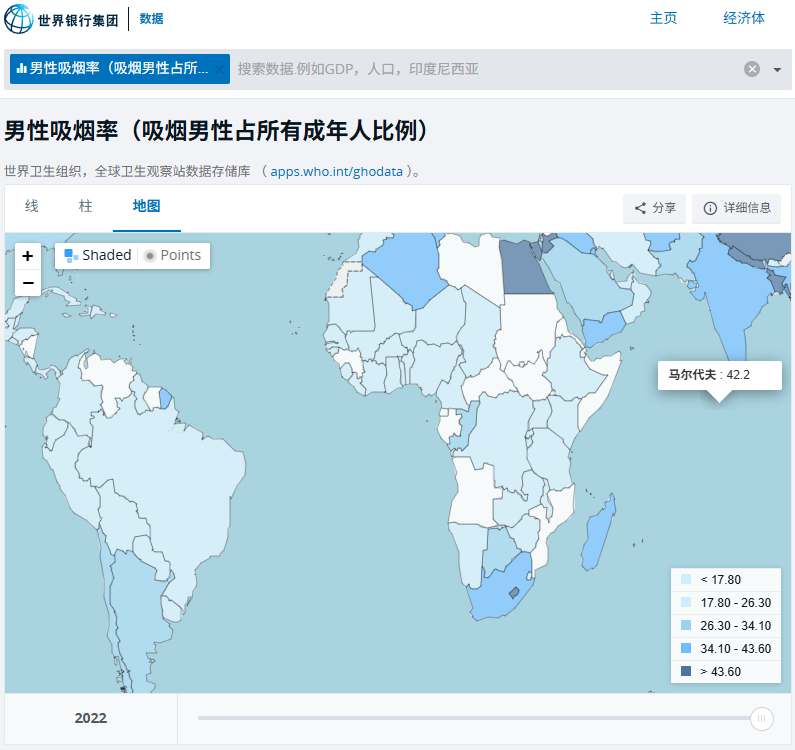Clear the search box with the gray x icon
This screenshot has width=795, height=750.
[751, 69]
